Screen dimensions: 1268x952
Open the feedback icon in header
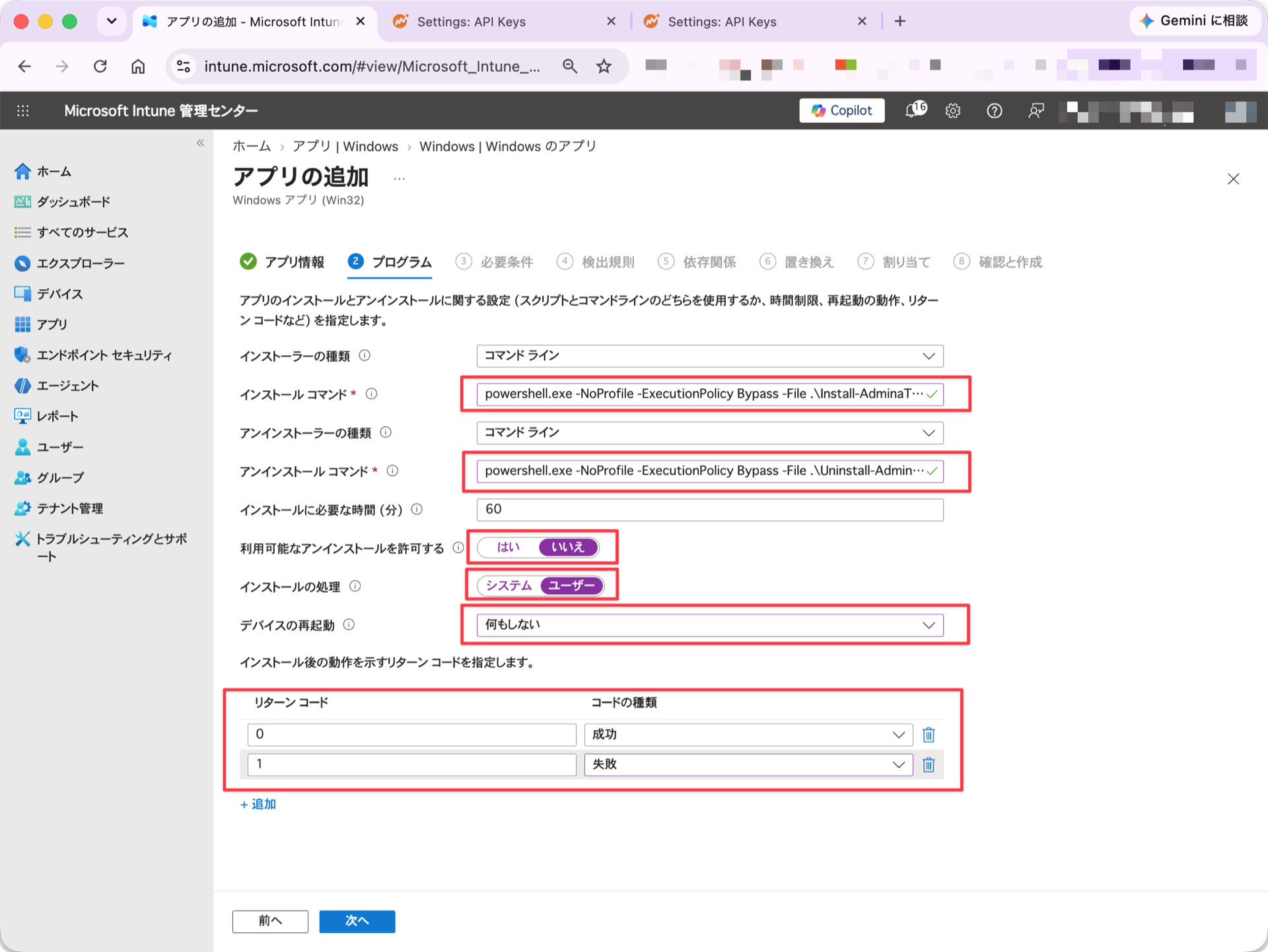(x=1036, y=111)
